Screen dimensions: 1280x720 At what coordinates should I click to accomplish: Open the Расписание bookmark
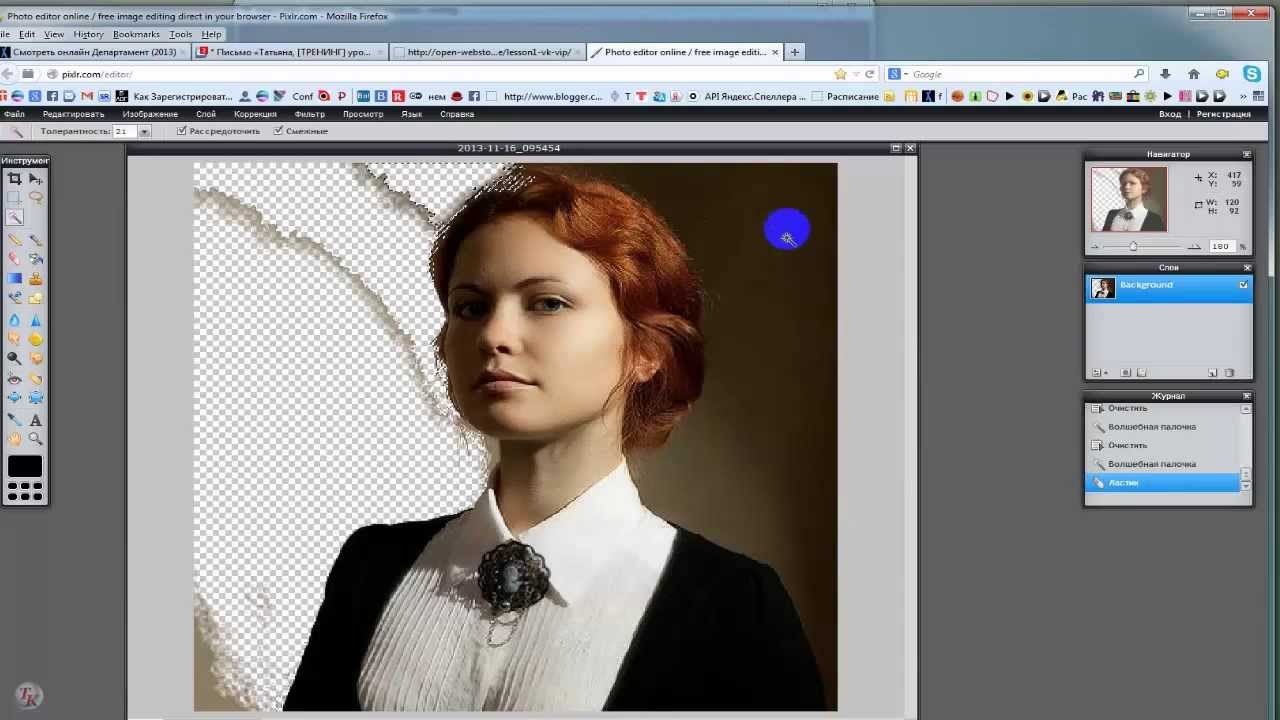click(x=846, y=97)
